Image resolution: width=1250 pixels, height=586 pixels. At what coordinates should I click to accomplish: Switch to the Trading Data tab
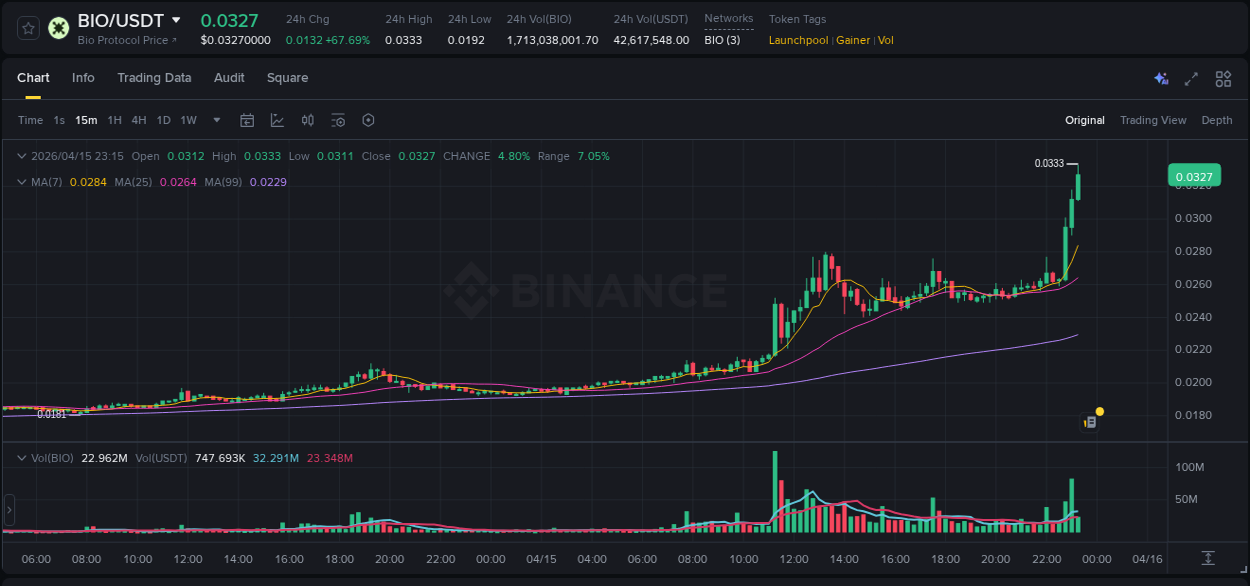pyautogui.click(x=154, y=78)
